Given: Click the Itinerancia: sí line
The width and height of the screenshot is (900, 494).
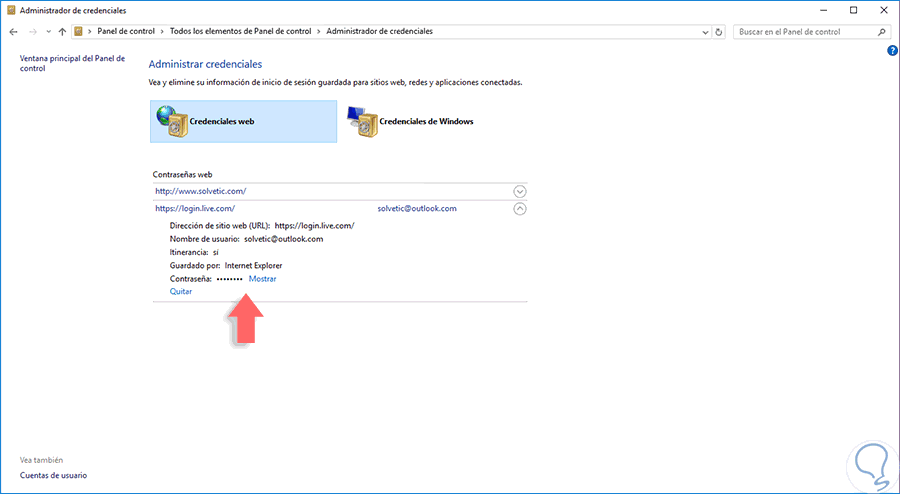Looking at the screenshot, I should pos(195,252).
